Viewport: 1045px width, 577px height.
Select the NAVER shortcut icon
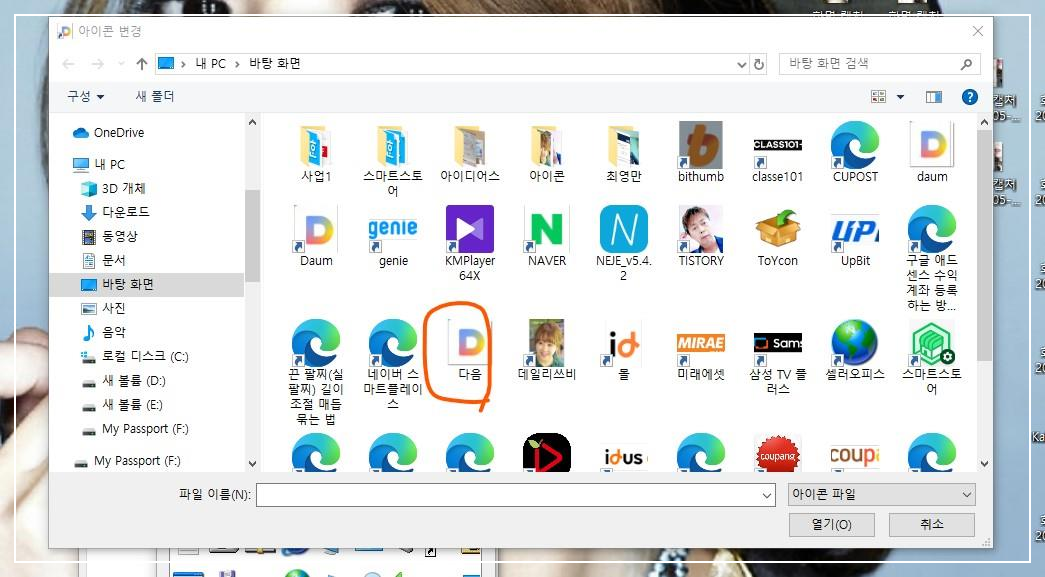click(546, 237)
